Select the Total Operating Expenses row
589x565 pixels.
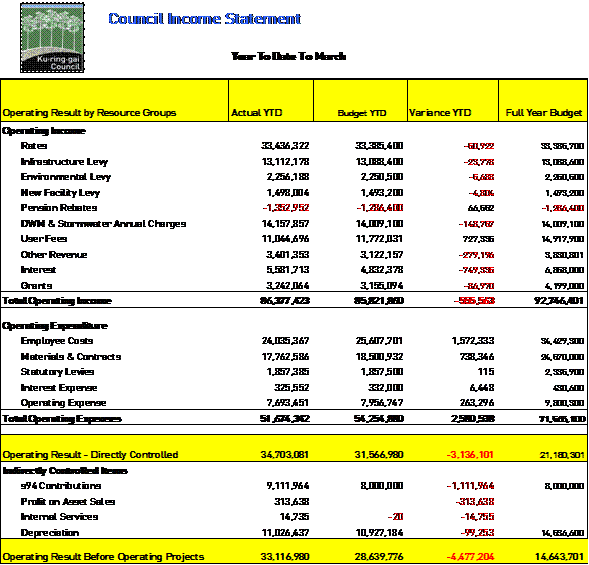tap(294, 418)
